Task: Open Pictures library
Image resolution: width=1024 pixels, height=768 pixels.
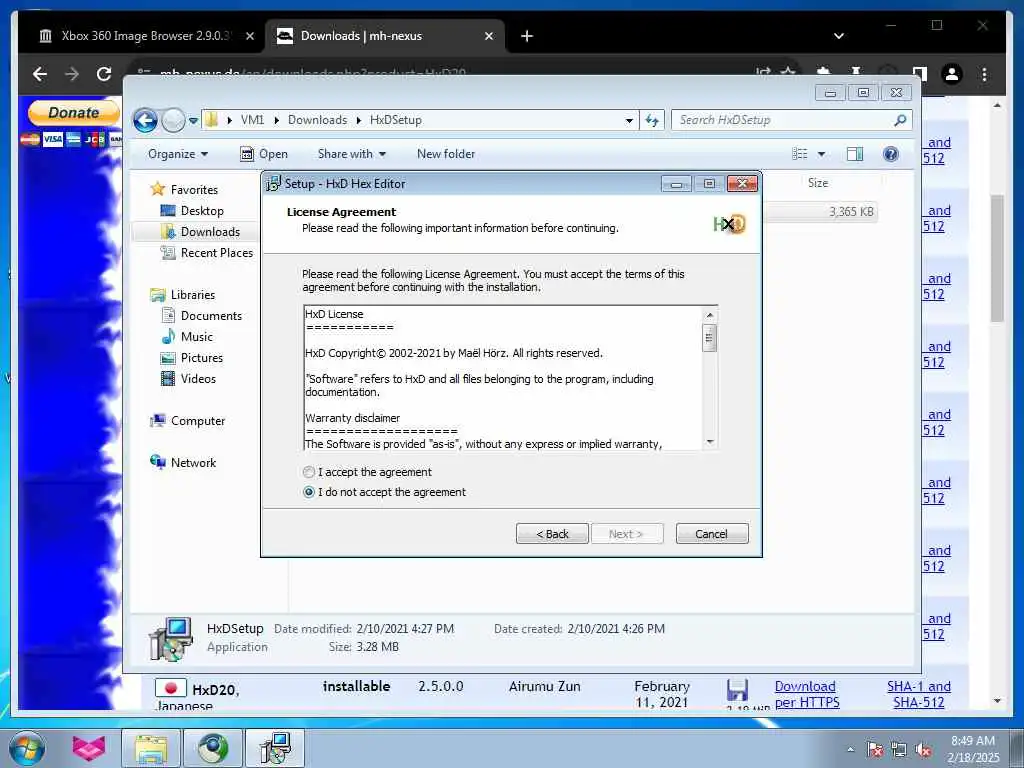Action: [x=201, y=358]
